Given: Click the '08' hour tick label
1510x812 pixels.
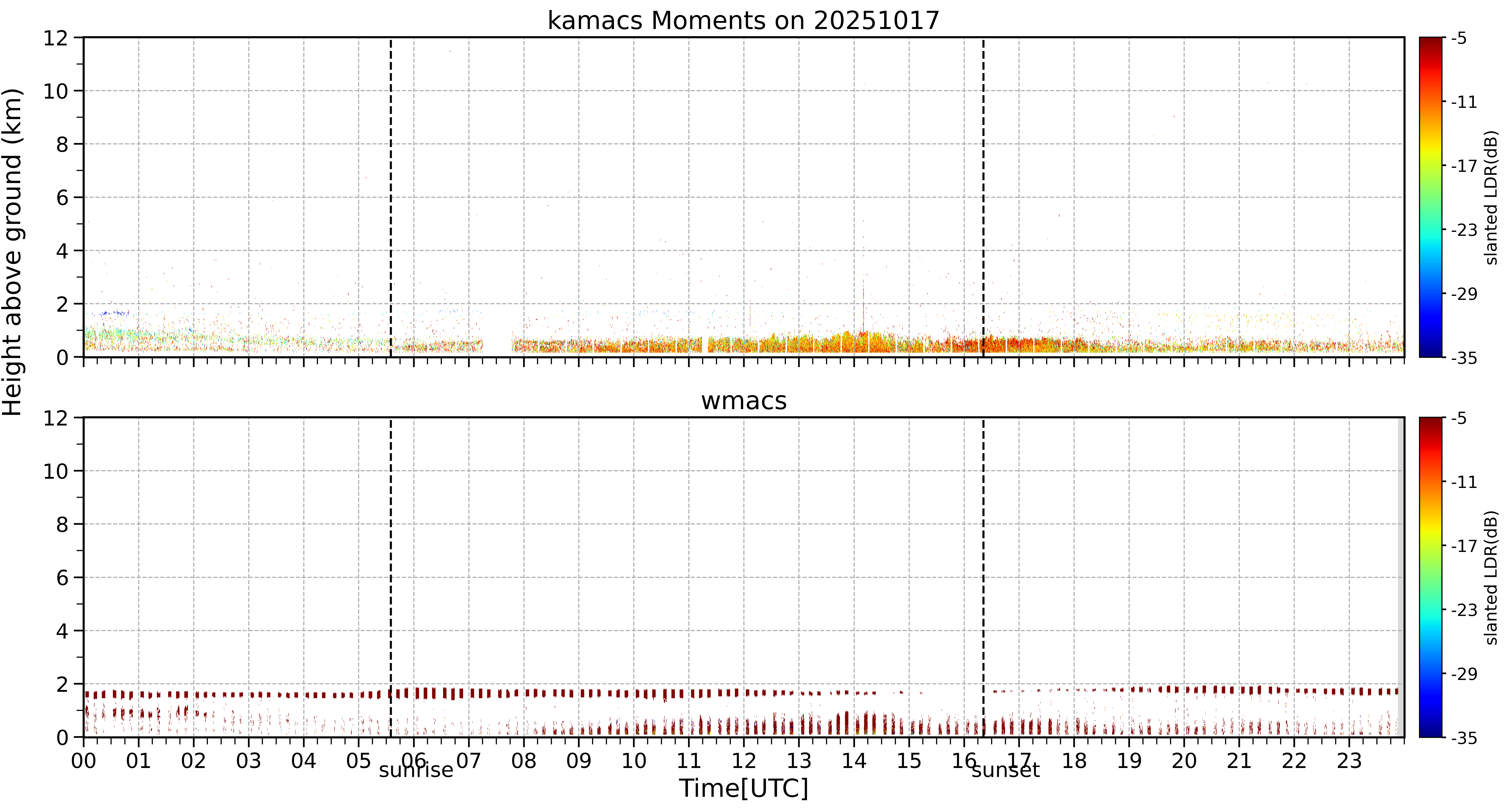Looking at the screenshot, I should pos(524,761).
